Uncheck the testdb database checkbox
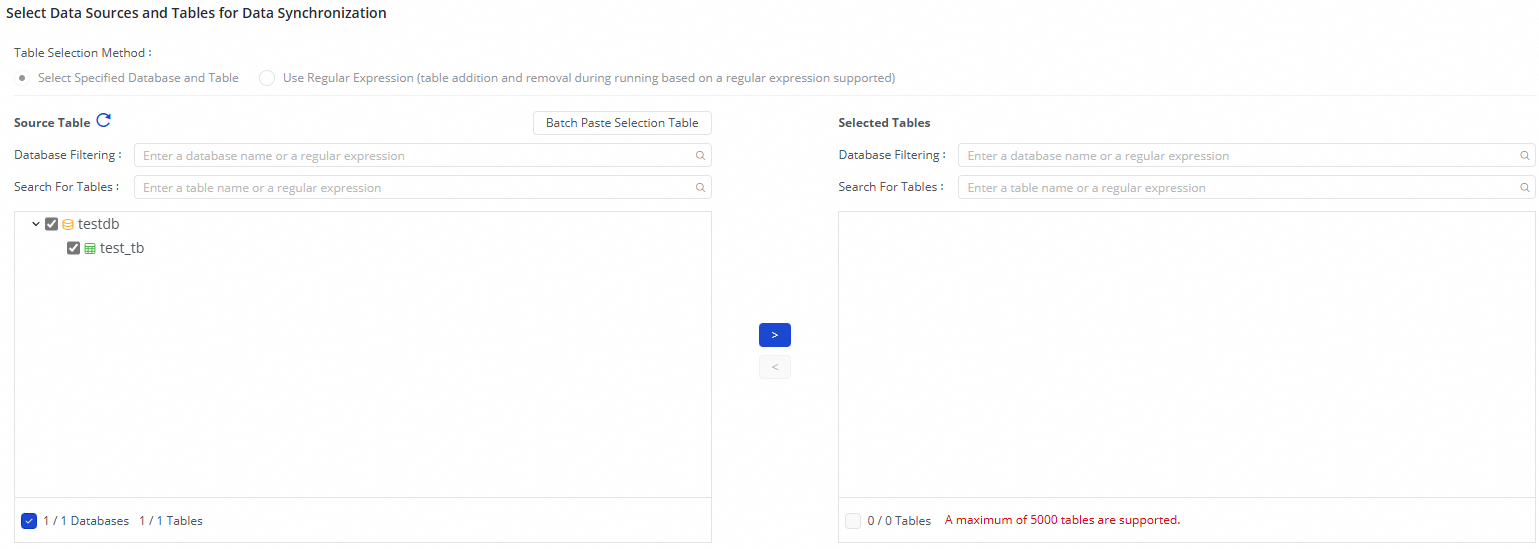1539x549 pixels. [52, 225]
